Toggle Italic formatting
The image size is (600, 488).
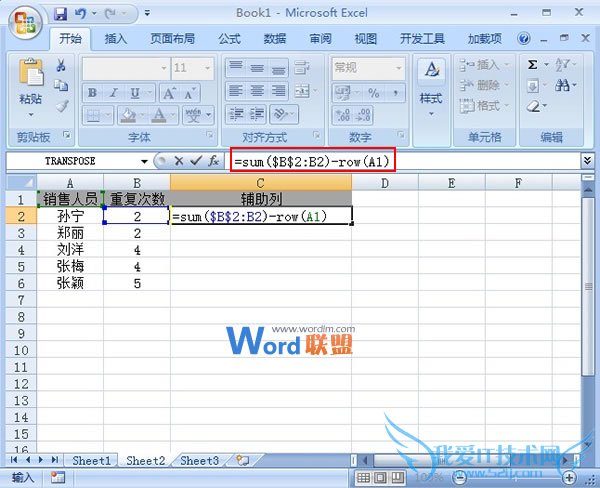[x=114, y=93]
